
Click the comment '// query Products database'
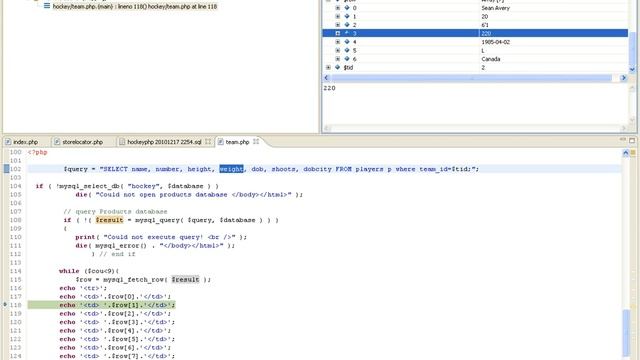(115, 211)
